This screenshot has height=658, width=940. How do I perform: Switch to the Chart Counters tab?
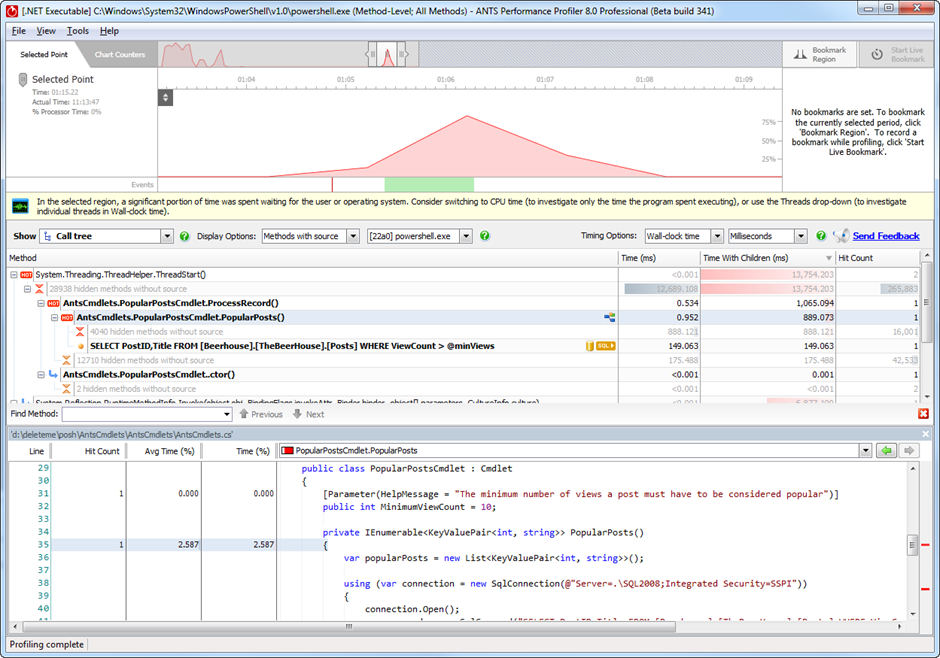coord(119,55)
